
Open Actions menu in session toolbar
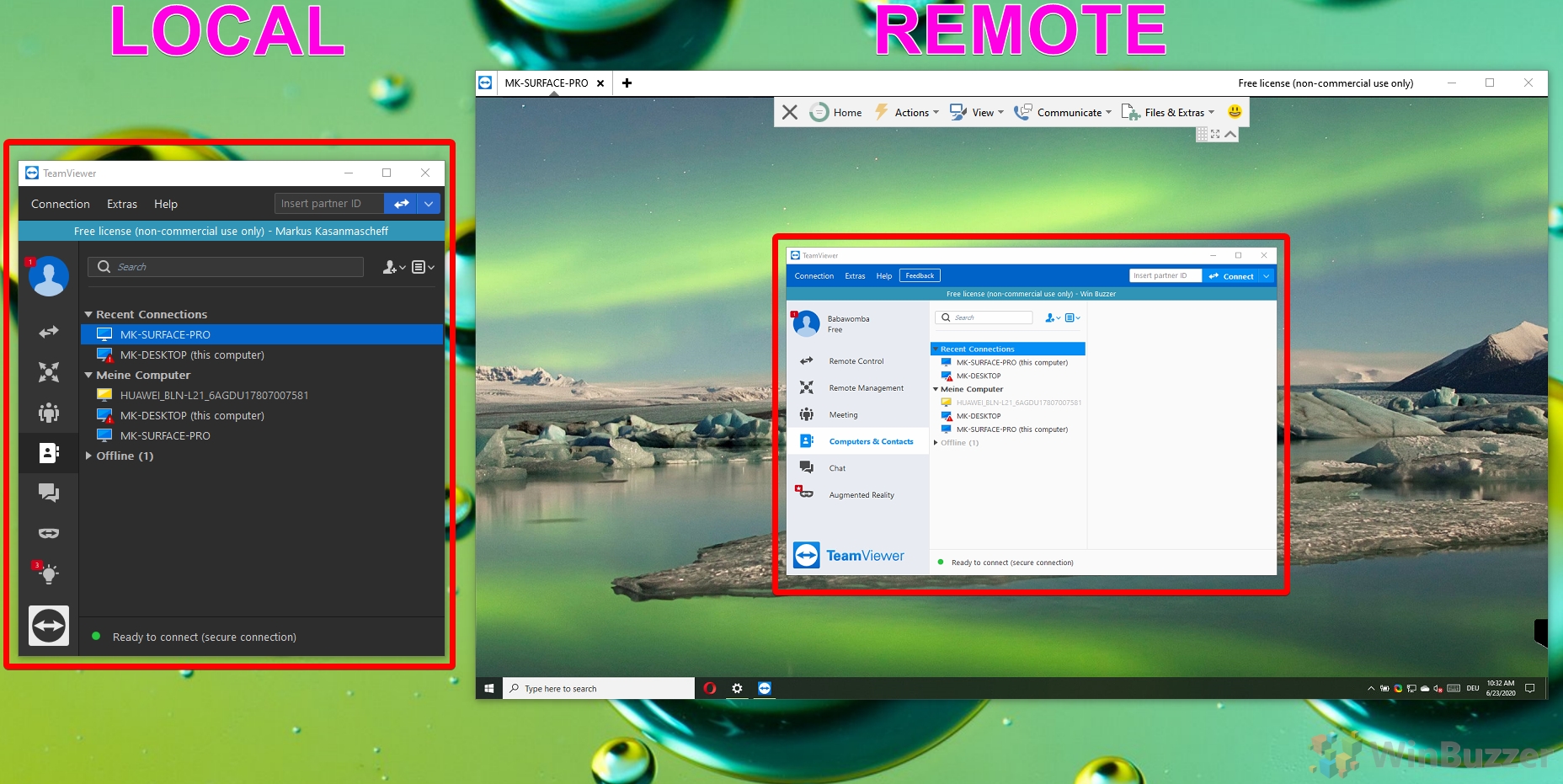[907, 112]
